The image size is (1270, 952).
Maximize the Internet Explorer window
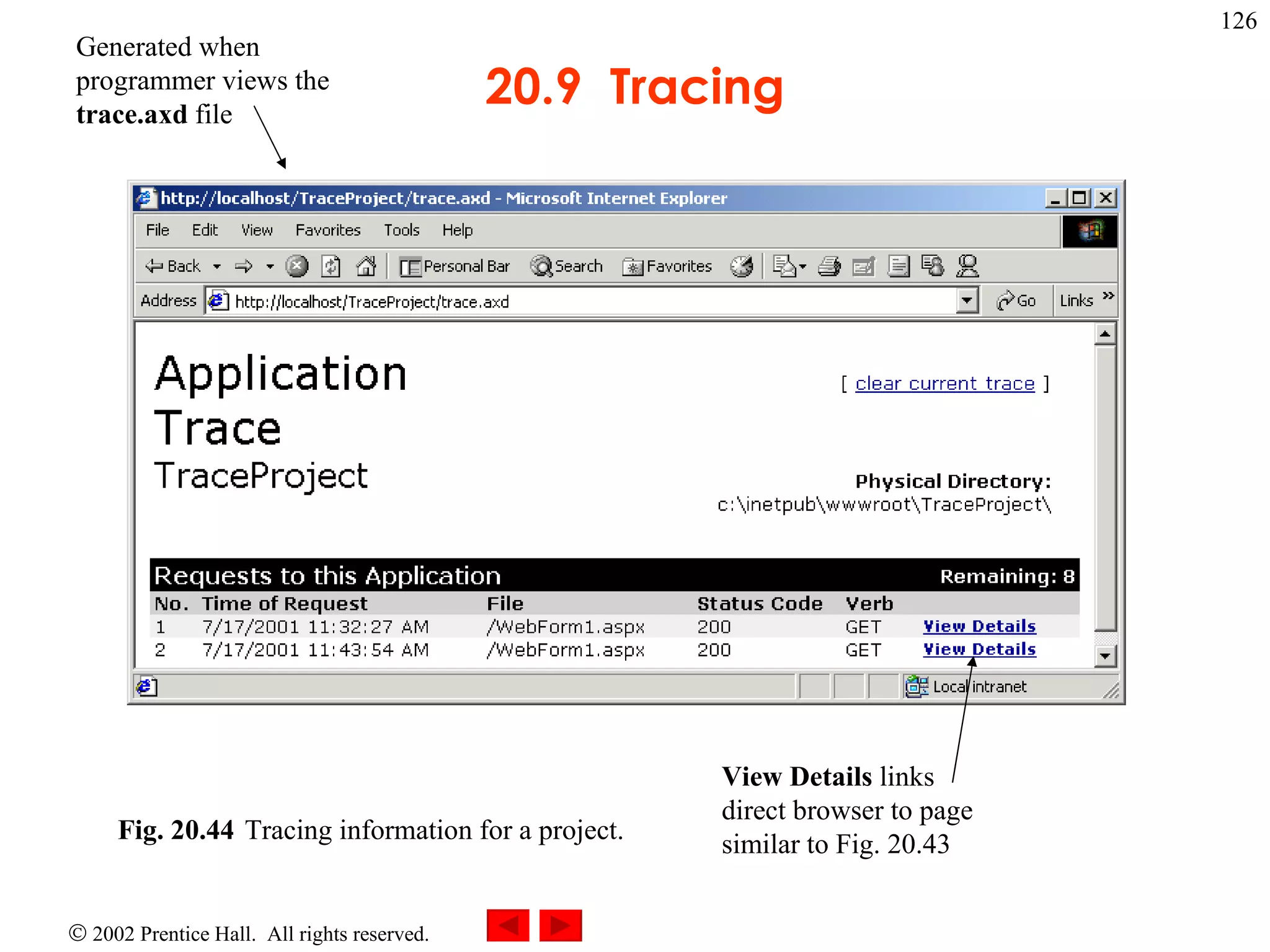tap(1079, 198)
